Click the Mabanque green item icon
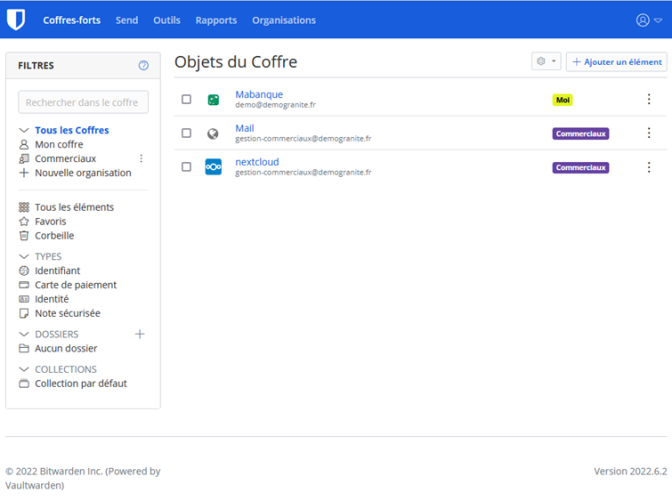672x501 pixels. [213, 100]
